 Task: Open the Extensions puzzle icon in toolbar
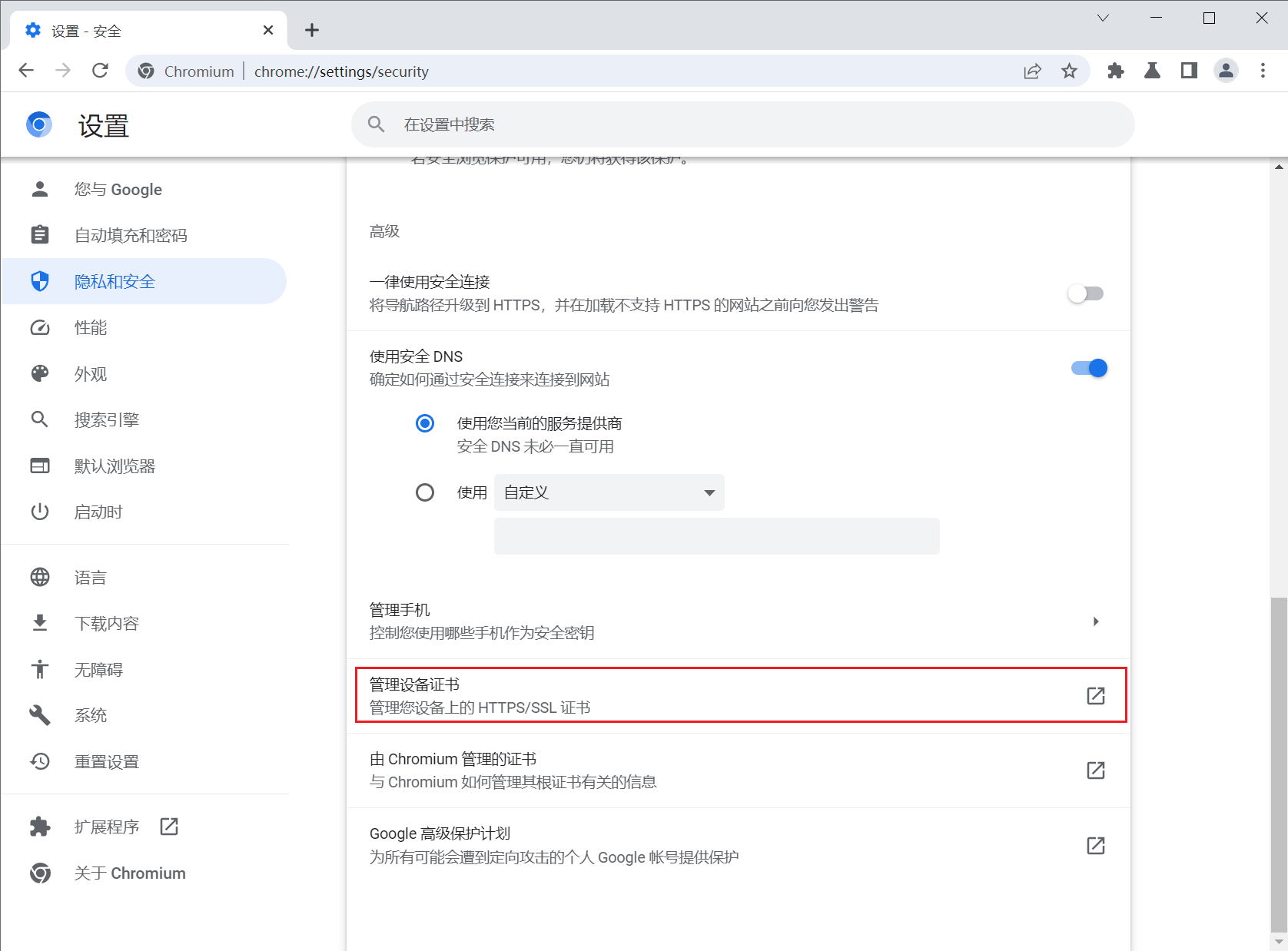point(1115,71)
